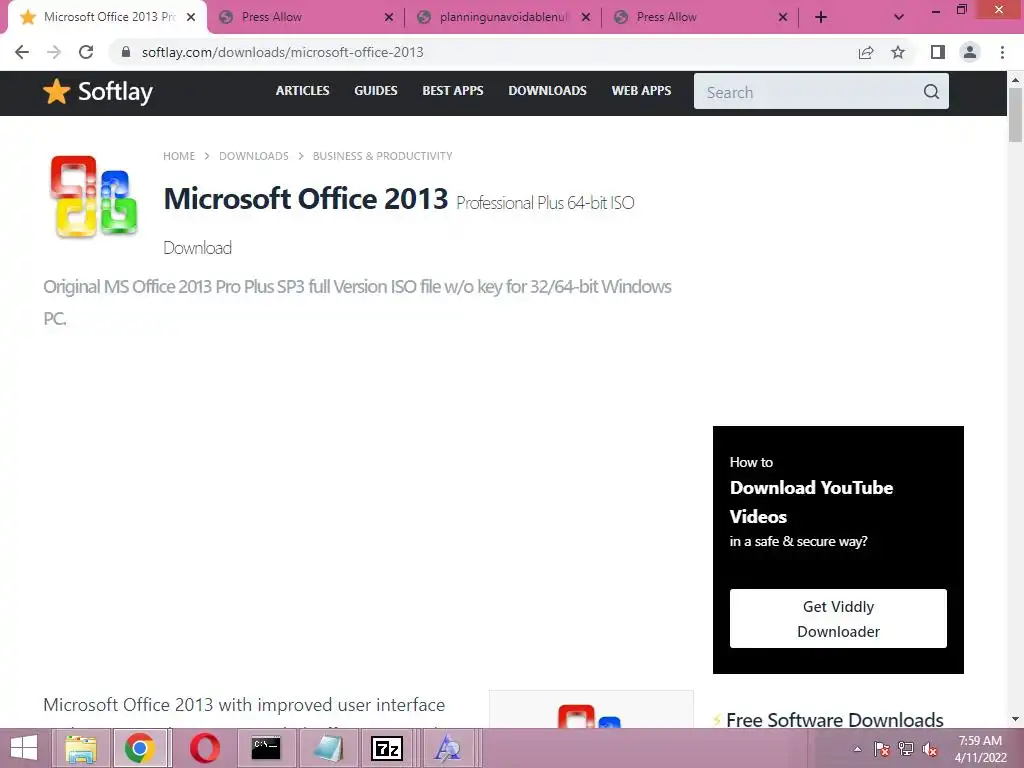Open the notepad taskbar icon
This screenshot has height=768, width=1024.
click(x=327, y=748)
